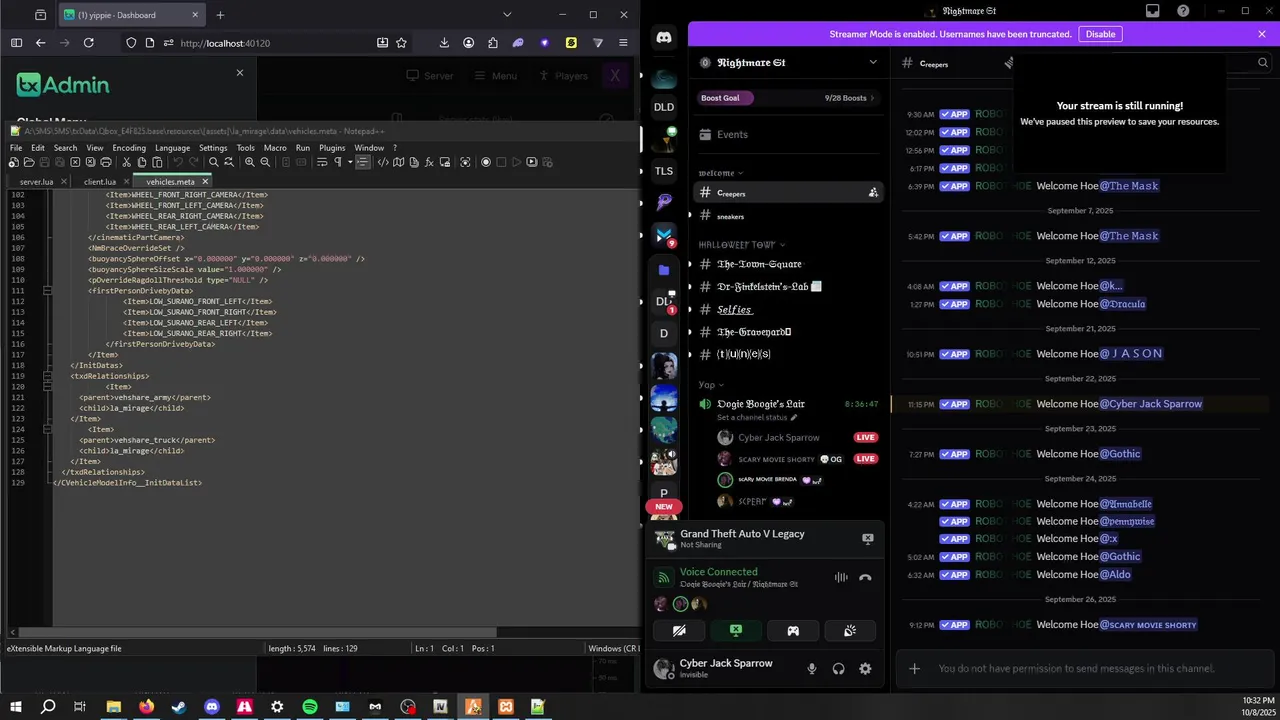The image size is (1280, 720).
Task: Click the @Cyber Jack Sparrow mention link
Action: [1151, 404]
